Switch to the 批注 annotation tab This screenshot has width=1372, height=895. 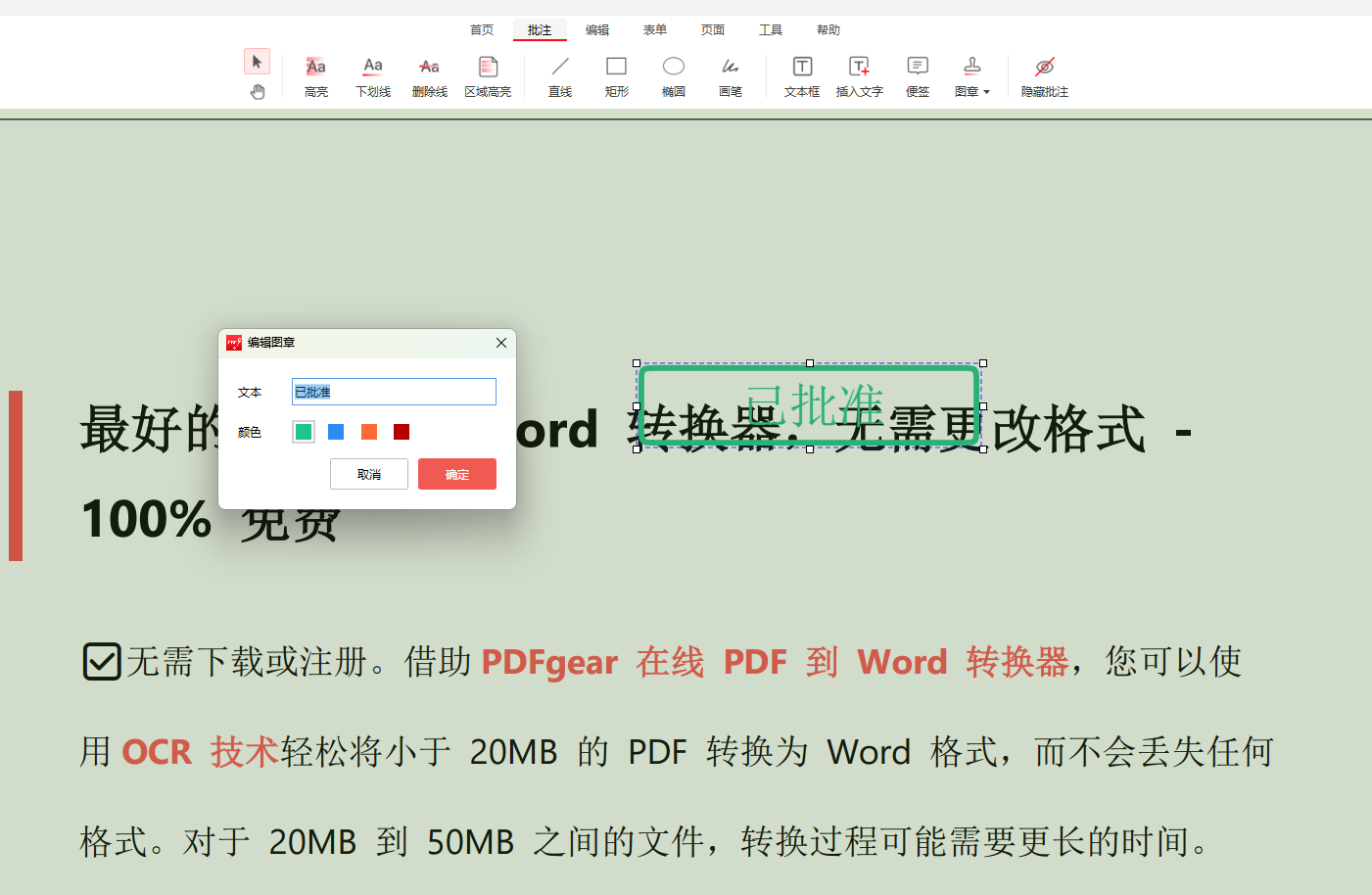click(540, 30)
